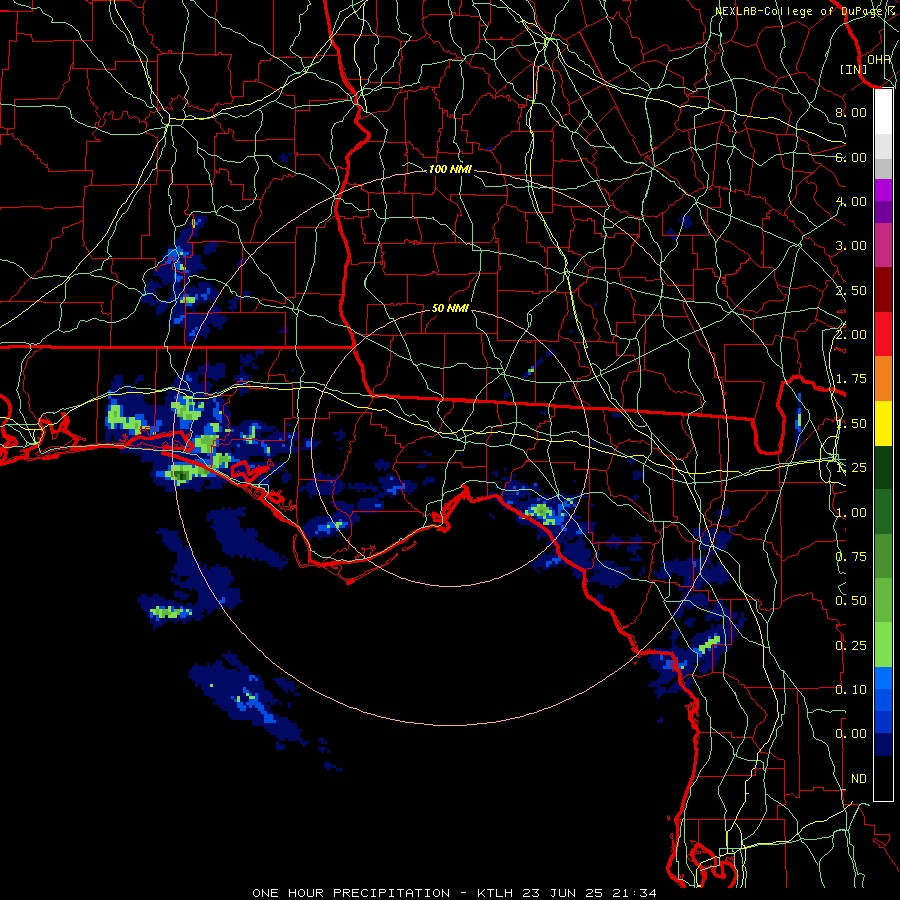Click the 1.00 legend value
900x900 pixels.
coord(851,513)
